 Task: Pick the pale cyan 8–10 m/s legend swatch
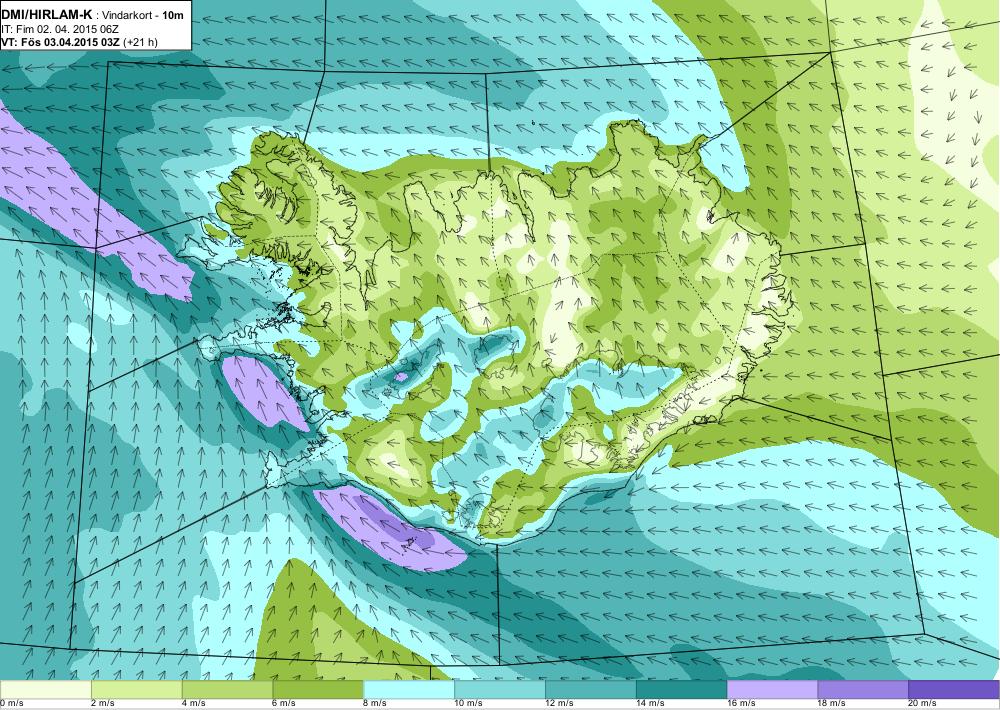[x=409, y=690]
